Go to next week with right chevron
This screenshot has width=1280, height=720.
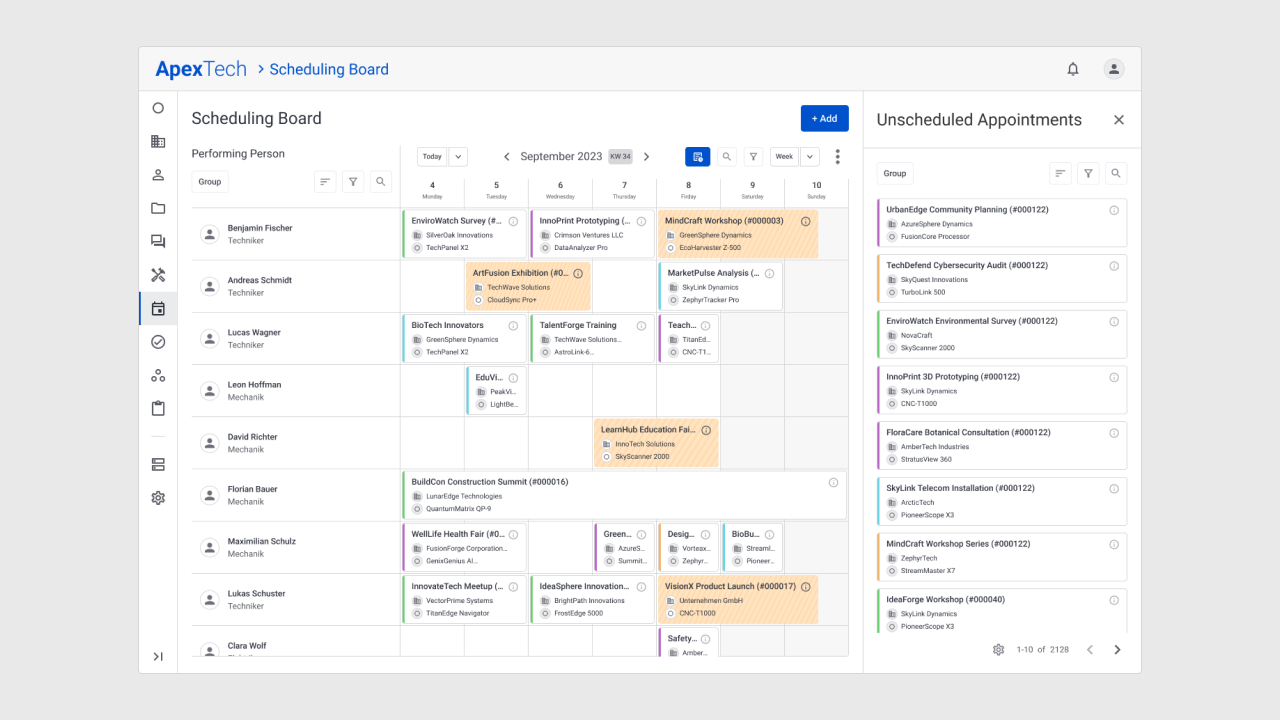pyautogui.click(x=646, y=157)
